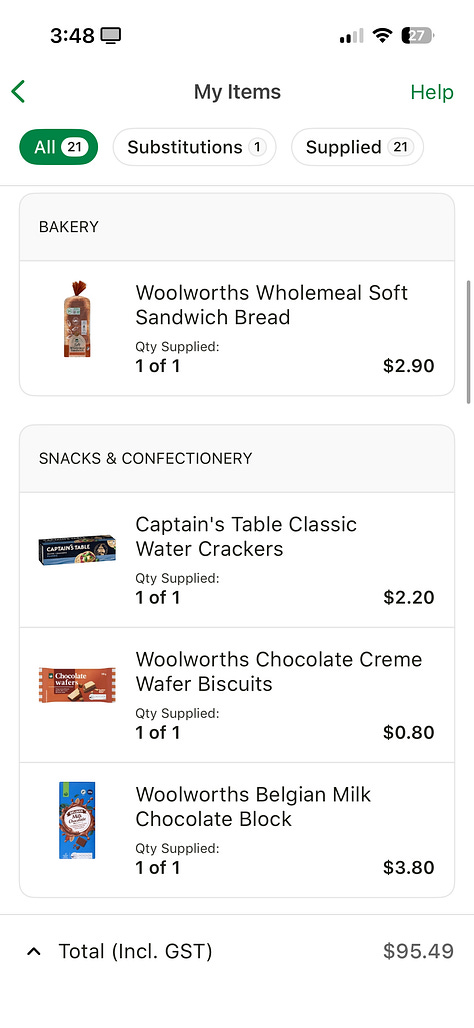
Task: Tap the Wholemeal Soft Sandwich Bread thumbnail
Action: pos(77,319)
